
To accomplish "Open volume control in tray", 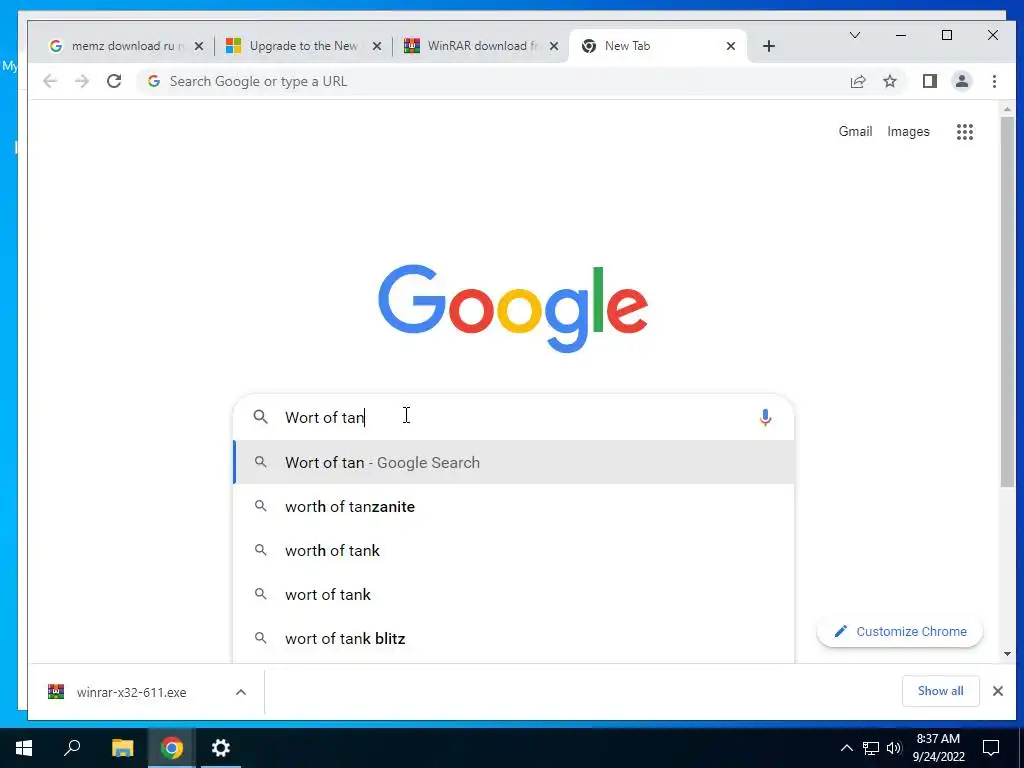I will 894,748.
